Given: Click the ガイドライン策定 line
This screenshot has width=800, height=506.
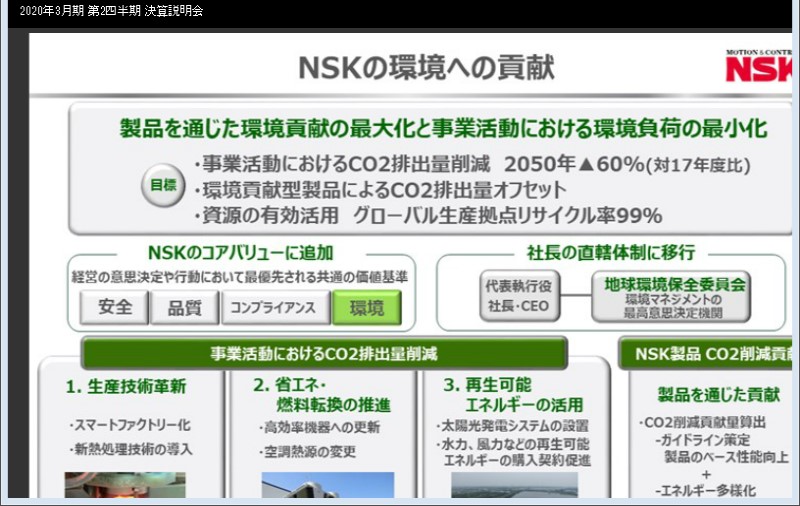Looking at the screenshot, I should 703,440.
